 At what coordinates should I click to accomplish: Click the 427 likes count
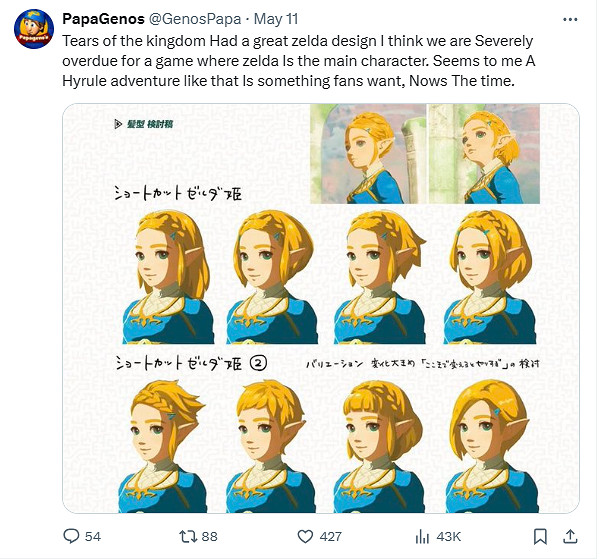(329, 536)
